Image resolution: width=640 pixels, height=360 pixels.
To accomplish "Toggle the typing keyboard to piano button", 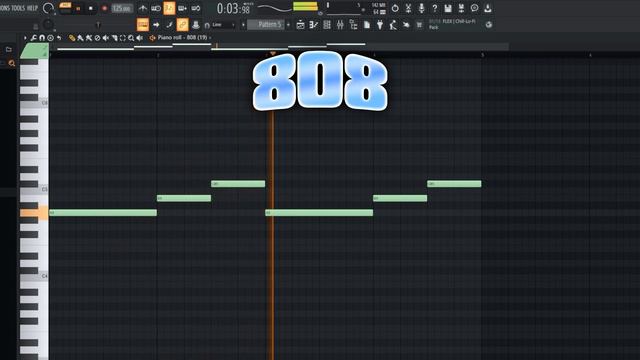I will coord(143,25).
